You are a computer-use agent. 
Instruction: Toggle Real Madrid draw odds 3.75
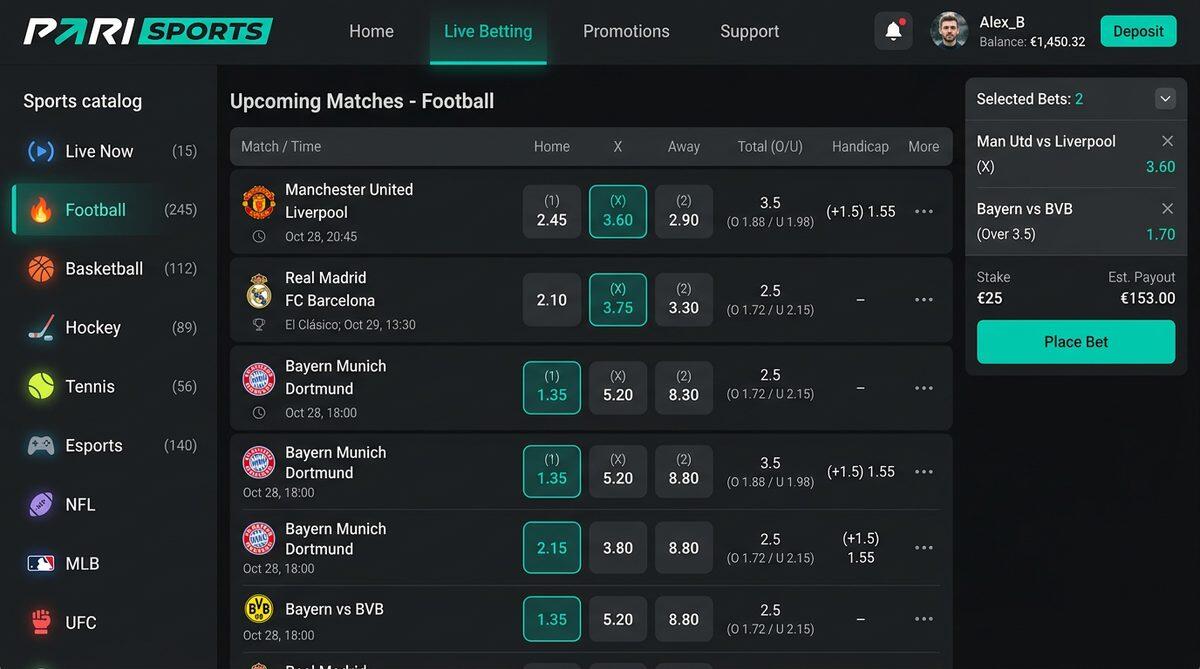(618, 299)
